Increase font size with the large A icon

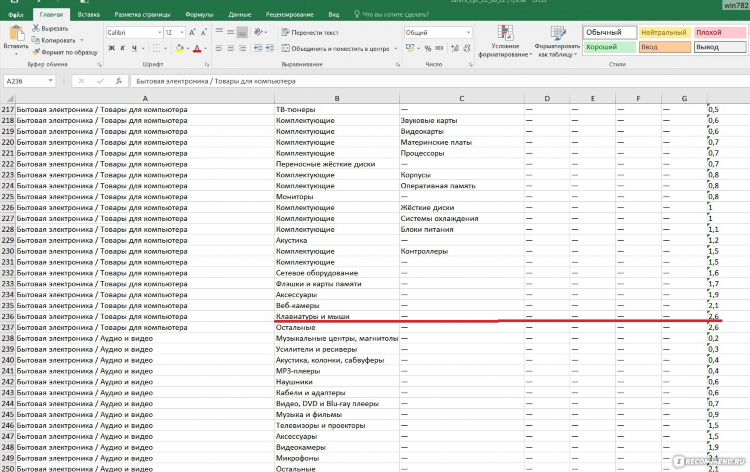(x=192, y=33)
